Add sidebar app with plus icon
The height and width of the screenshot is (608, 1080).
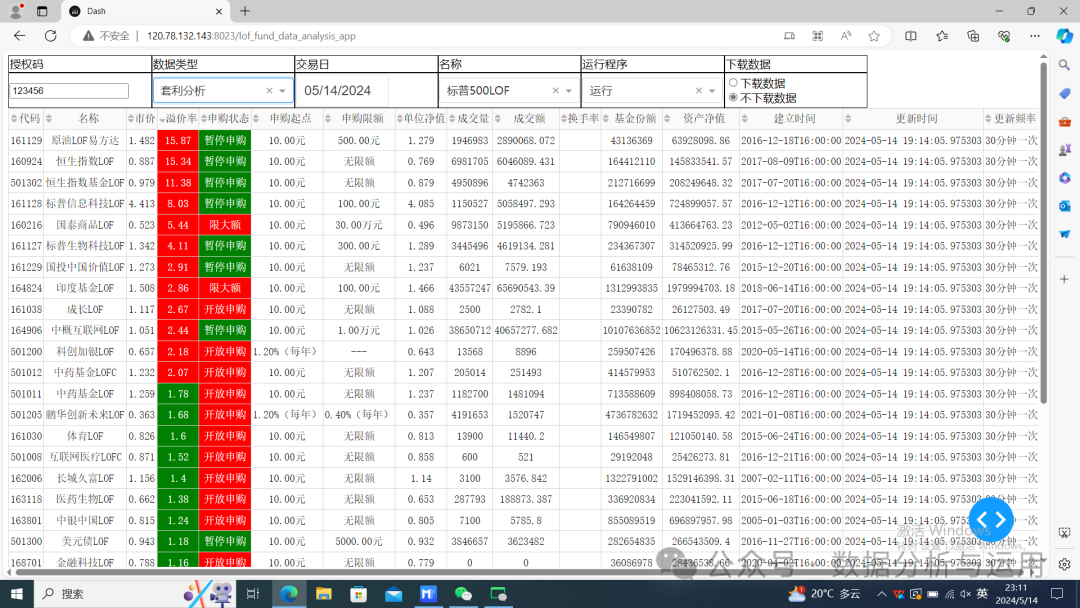1064,279
